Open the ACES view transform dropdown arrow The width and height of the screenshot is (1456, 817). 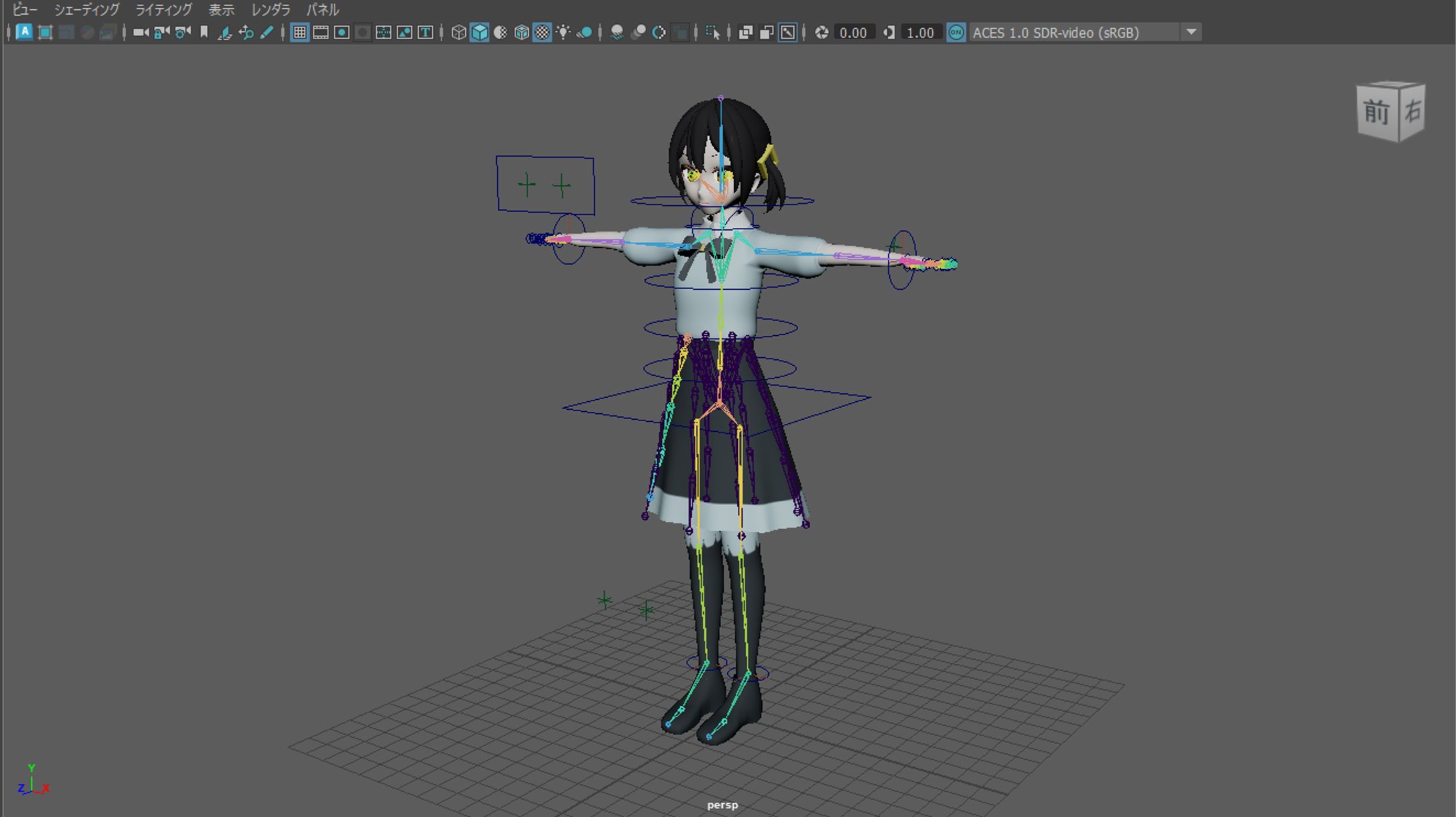[1191, 32]
